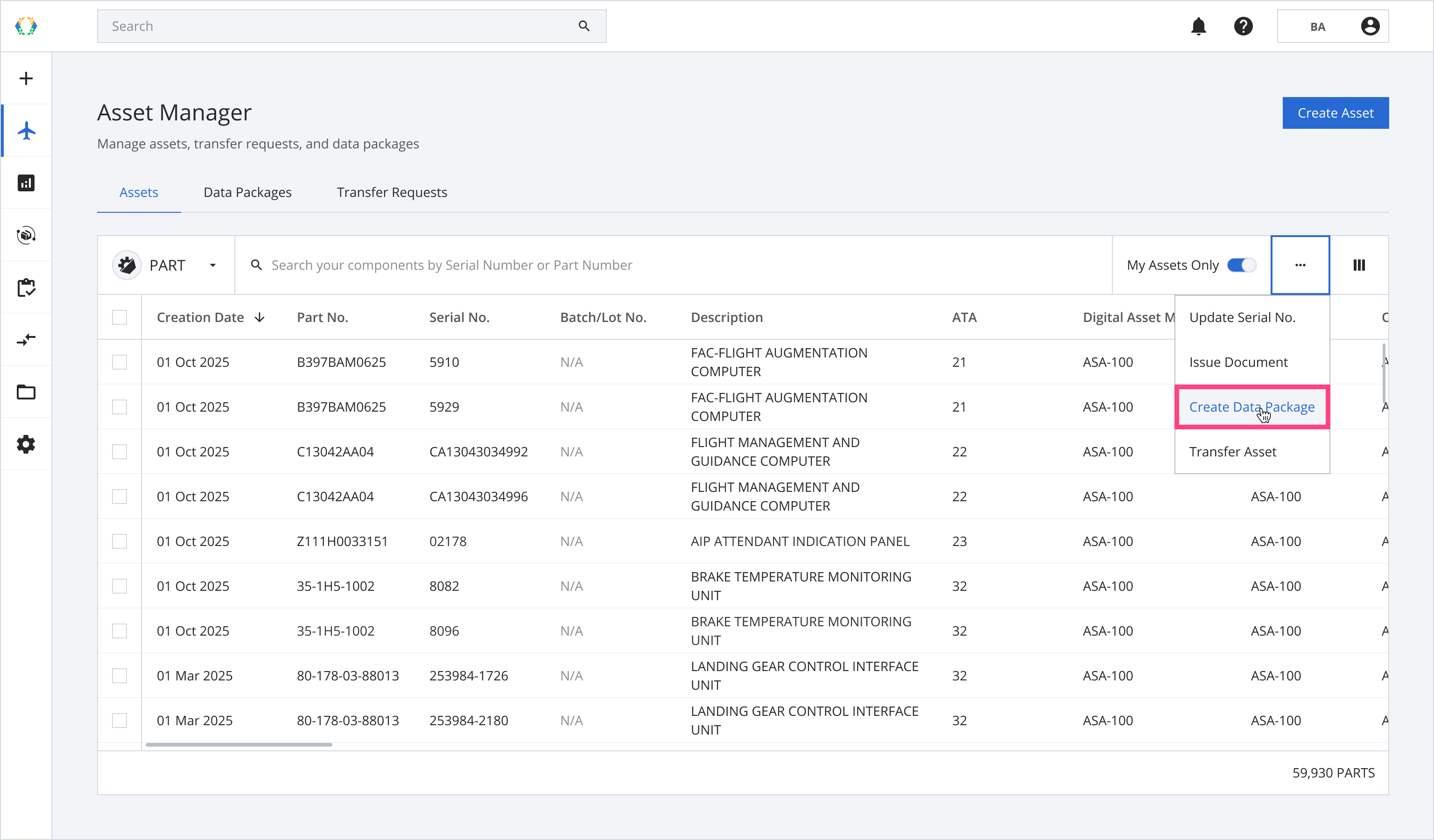Open the help question mark icon
1434x840 pixels.
tap(1243, 26)
